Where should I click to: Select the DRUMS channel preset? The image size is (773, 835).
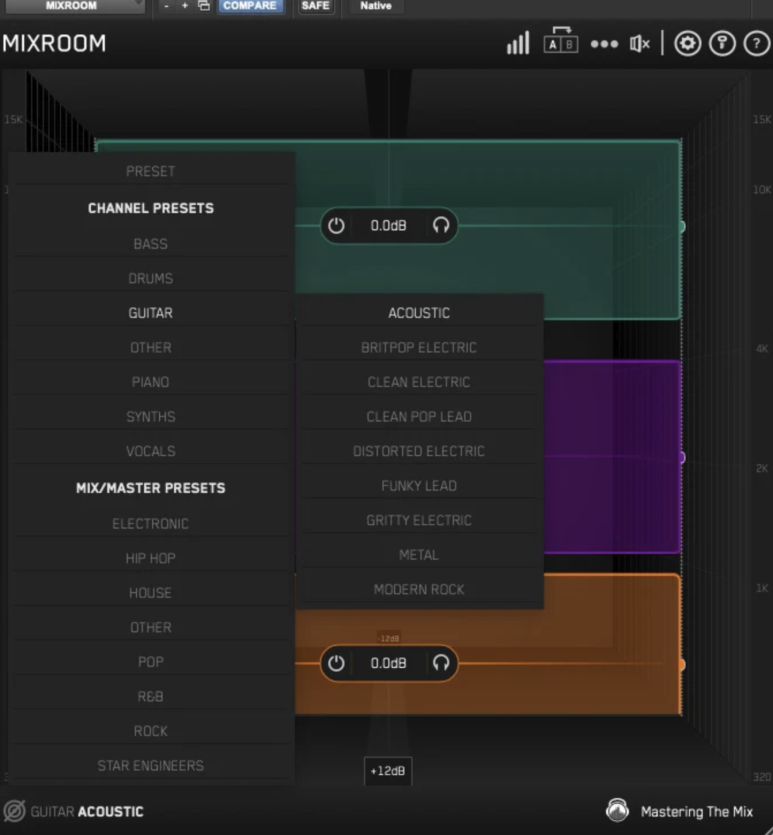point(151,279)
